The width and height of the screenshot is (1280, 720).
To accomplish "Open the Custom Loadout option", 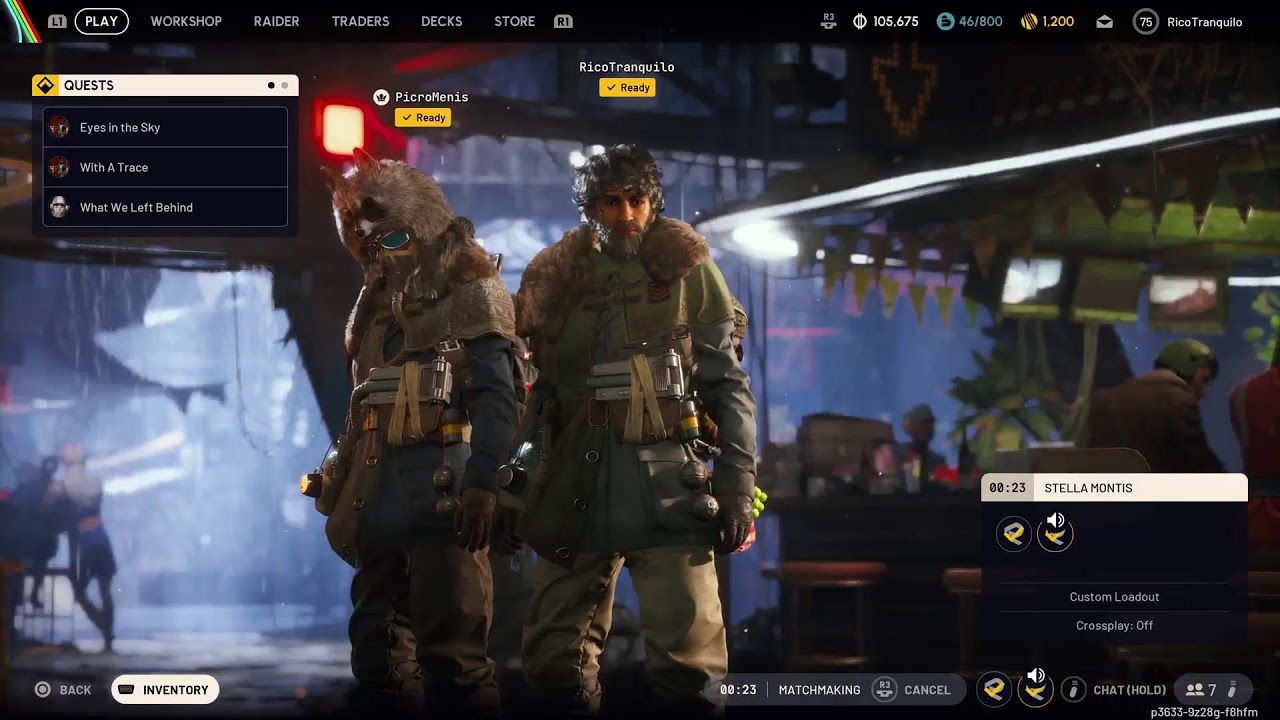I will [1114, 597].
